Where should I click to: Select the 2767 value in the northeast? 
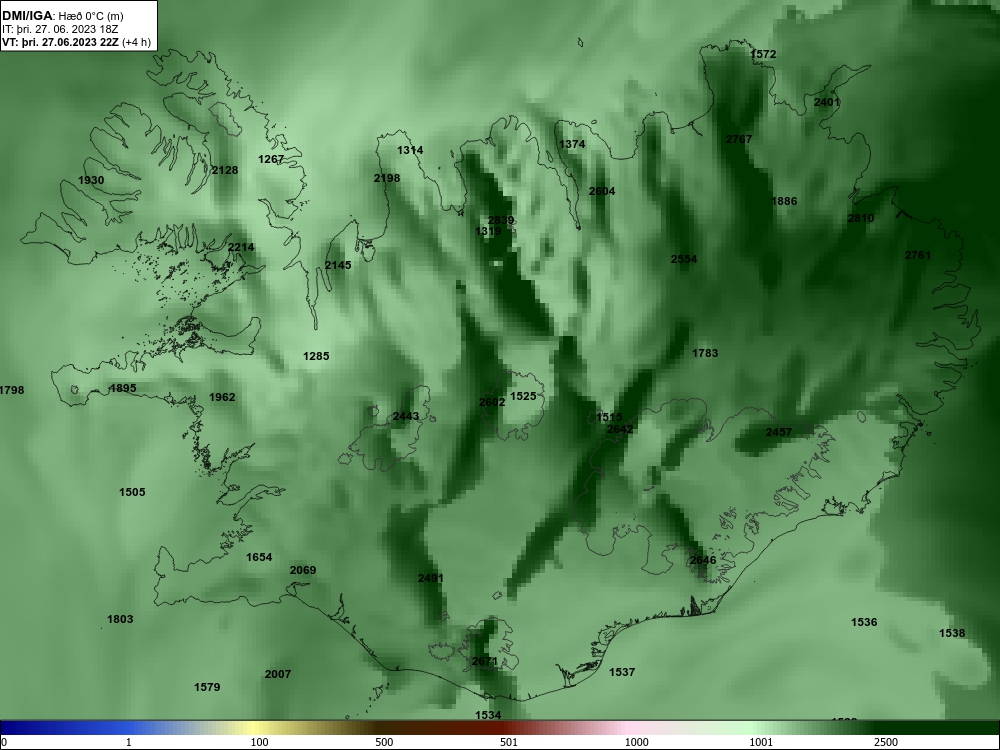point(739,139)
